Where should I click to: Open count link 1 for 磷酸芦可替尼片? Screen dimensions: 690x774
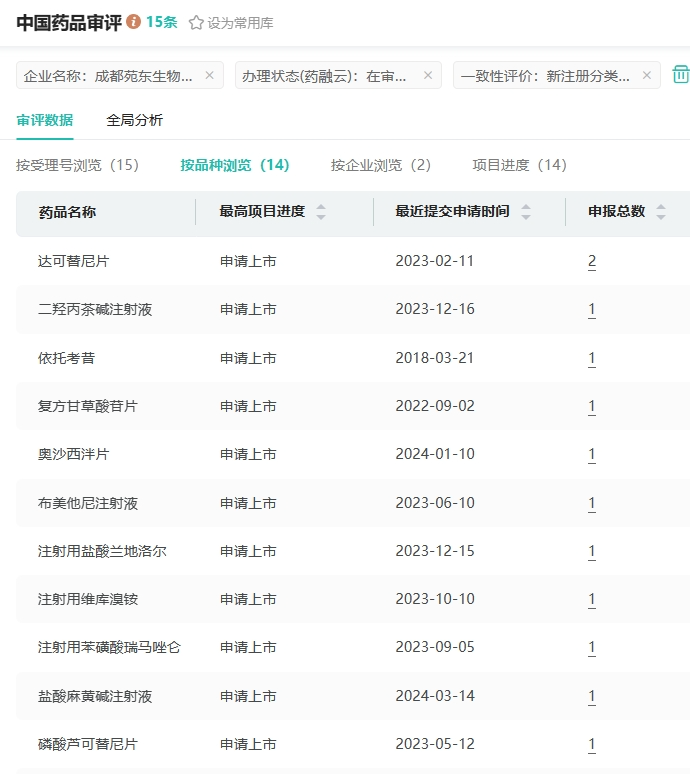(x=592, y=744)
